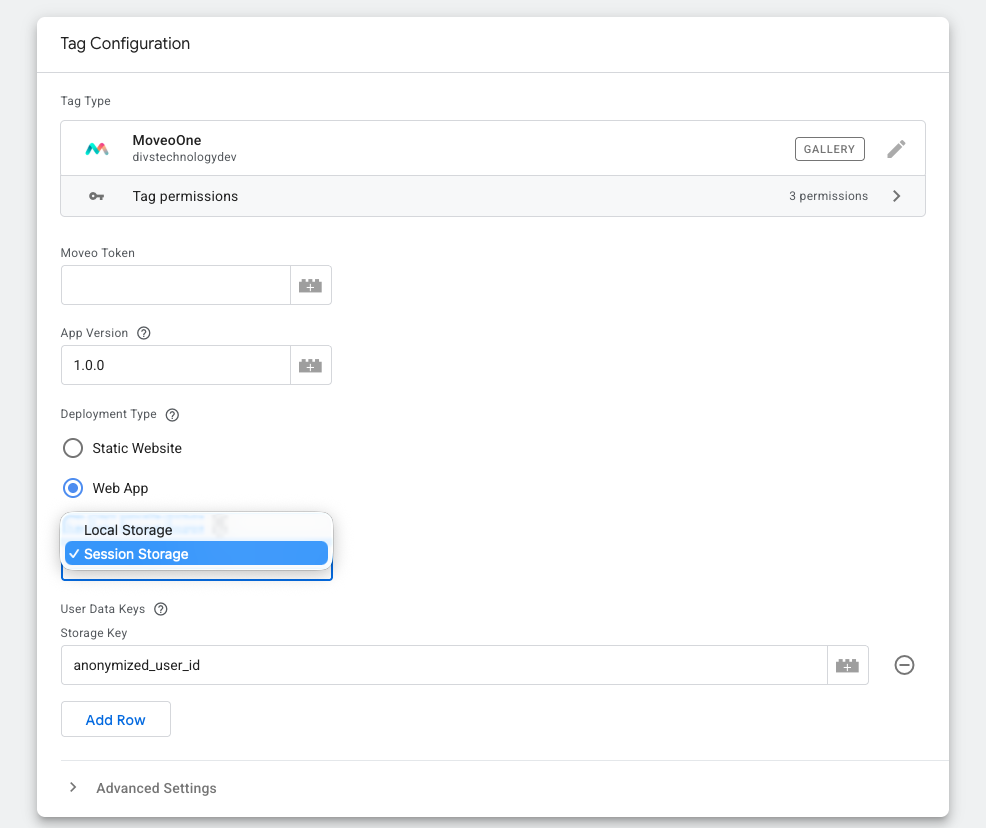
Task: Focus the Moveo Token input field
Action: pos(176,285)
